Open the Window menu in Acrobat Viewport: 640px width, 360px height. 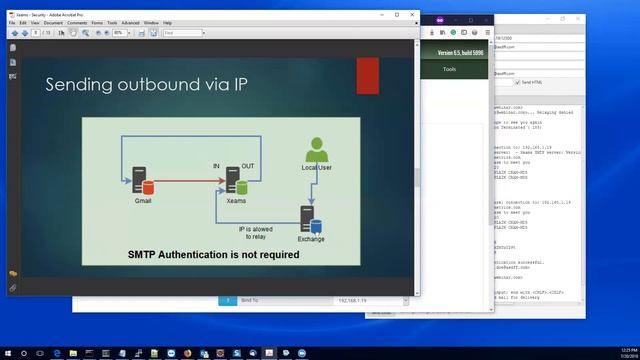click(x=151, y=23)
